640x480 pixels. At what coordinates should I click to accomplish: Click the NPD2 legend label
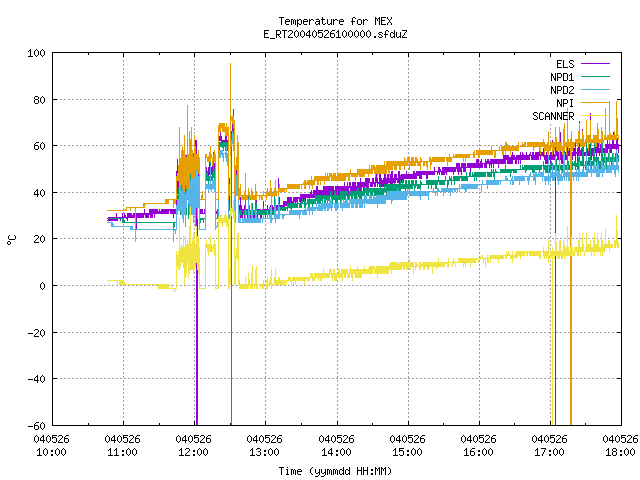tap(562, 90)
